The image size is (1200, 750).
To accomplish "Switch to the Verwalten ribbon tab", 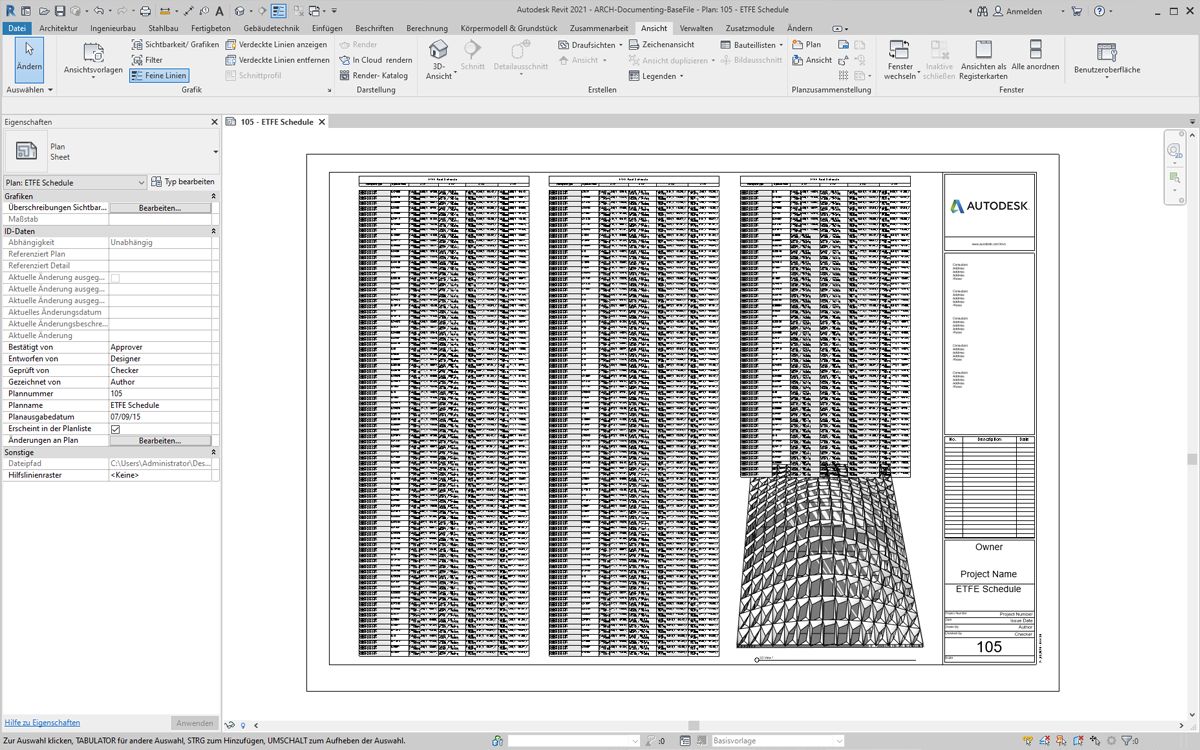I will coord(697,28).
